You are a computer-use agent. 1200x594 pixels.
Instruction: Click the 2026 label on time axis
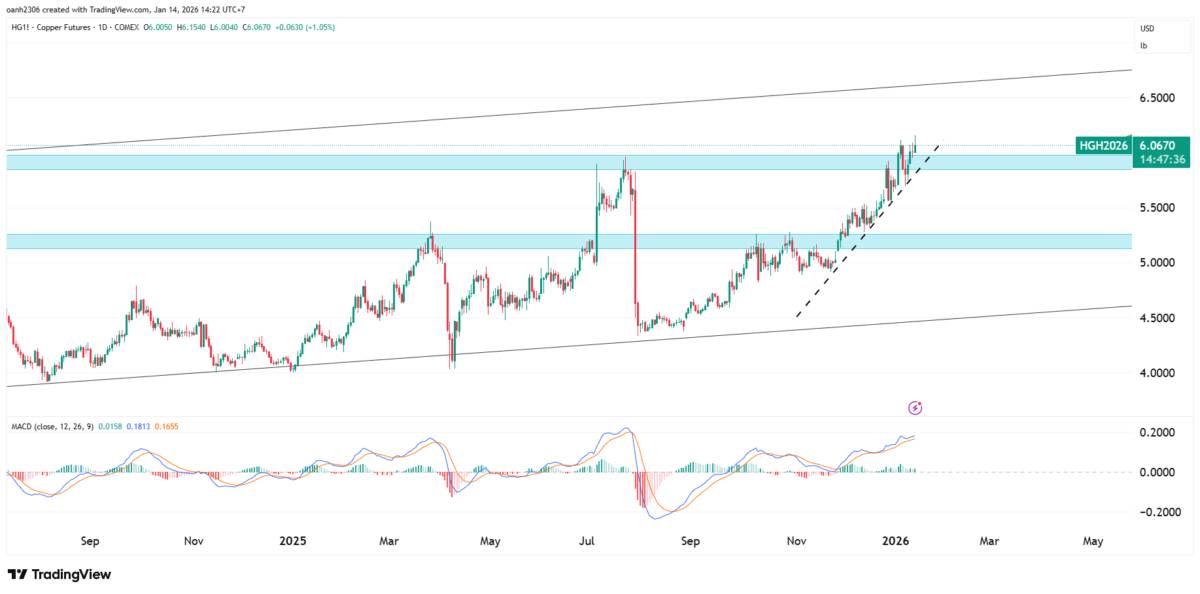(895, 542)
